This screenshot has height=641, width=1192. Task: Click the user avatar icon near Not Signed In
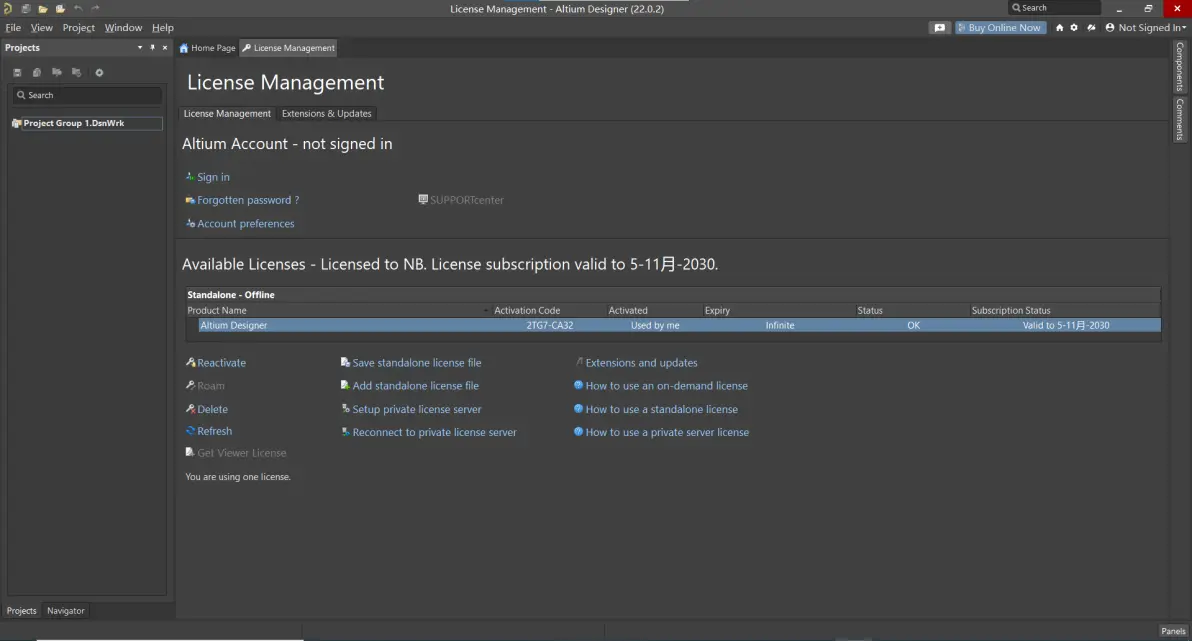(x=1110, y=27)
